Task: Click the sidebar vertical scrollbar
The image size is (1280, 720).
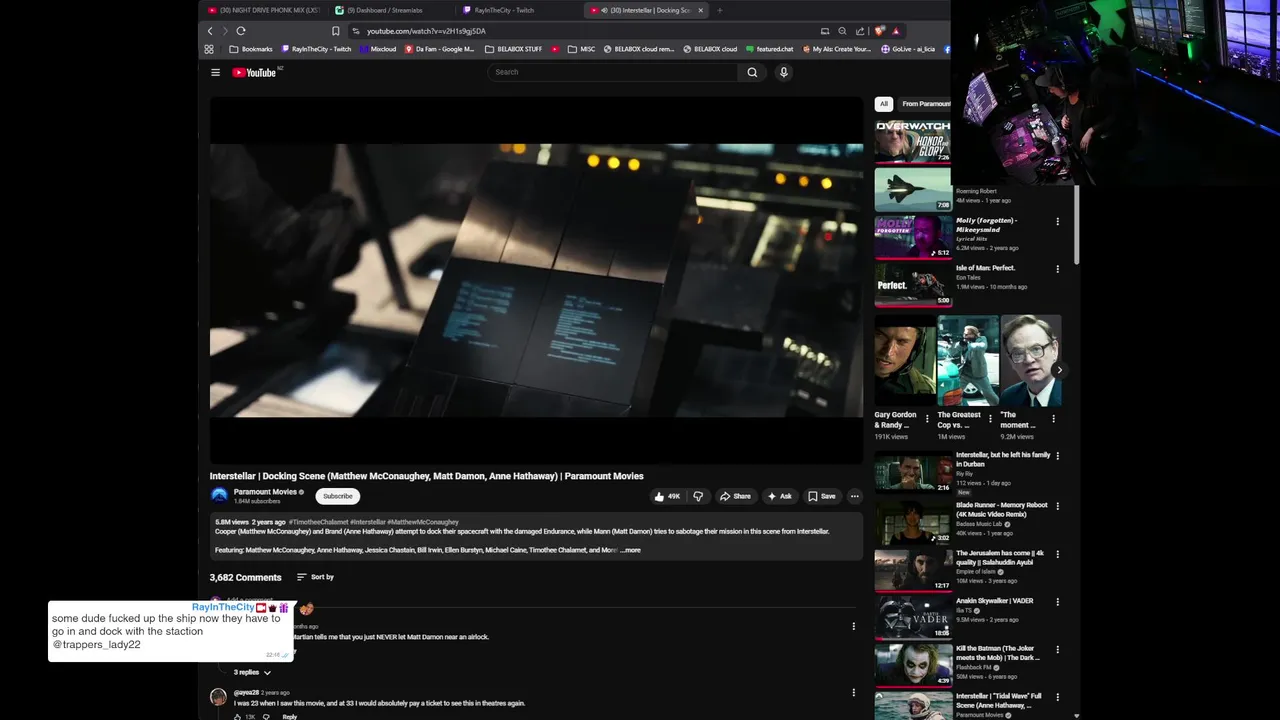Action: 1076,225
